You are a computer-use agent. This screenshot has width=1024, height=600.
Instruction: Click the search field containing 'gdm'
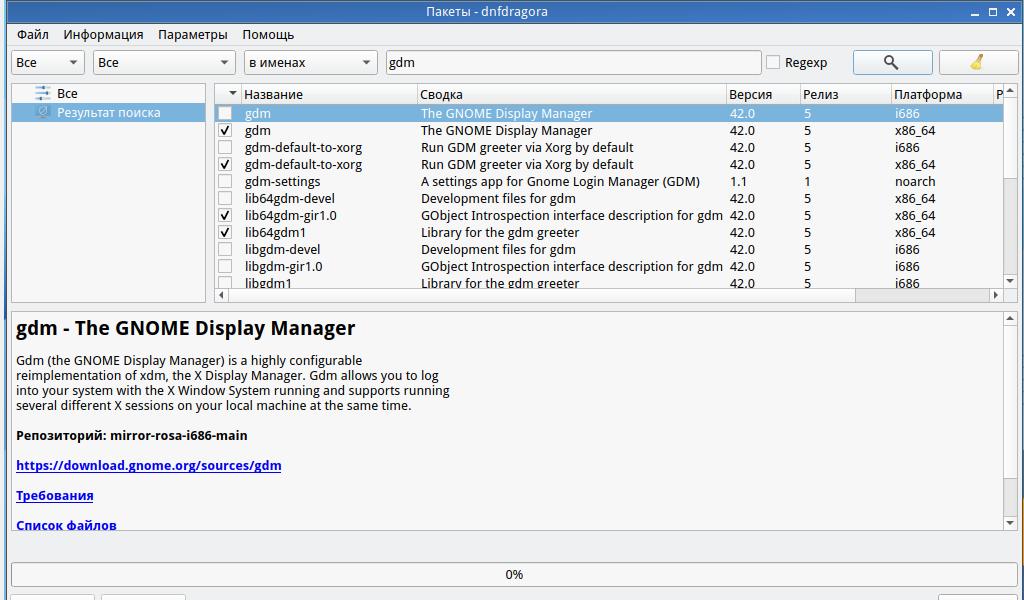pos(573,62)
